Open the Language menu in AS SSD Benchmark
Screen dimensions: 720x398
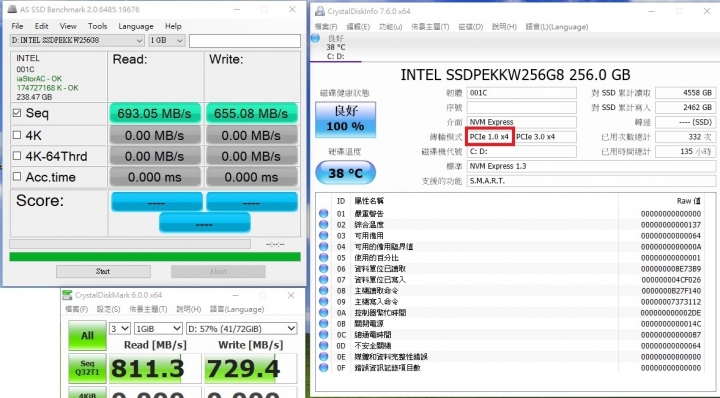pyautogui.click(x=136, y=26)
